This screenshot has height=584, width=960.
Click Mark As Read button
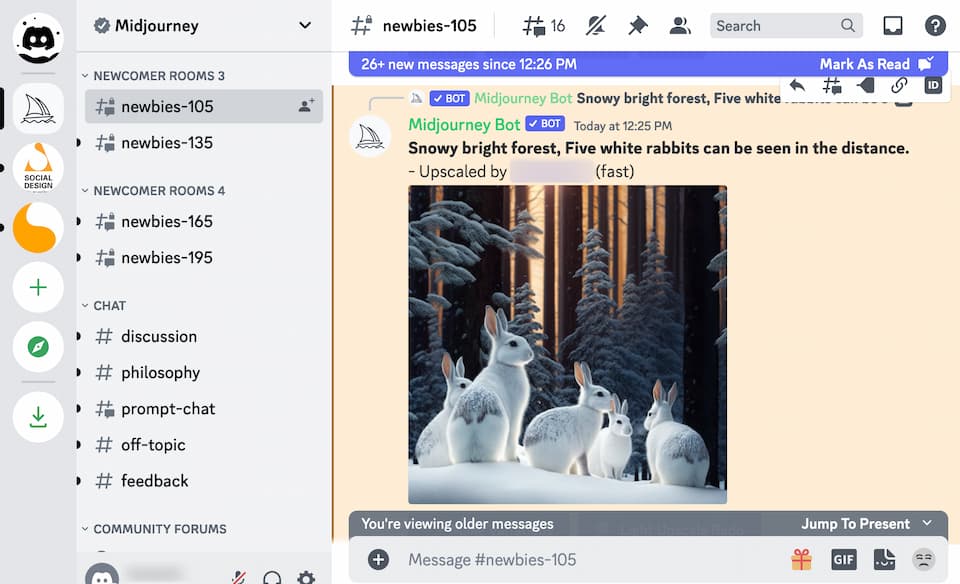click(x=876, y=64)
